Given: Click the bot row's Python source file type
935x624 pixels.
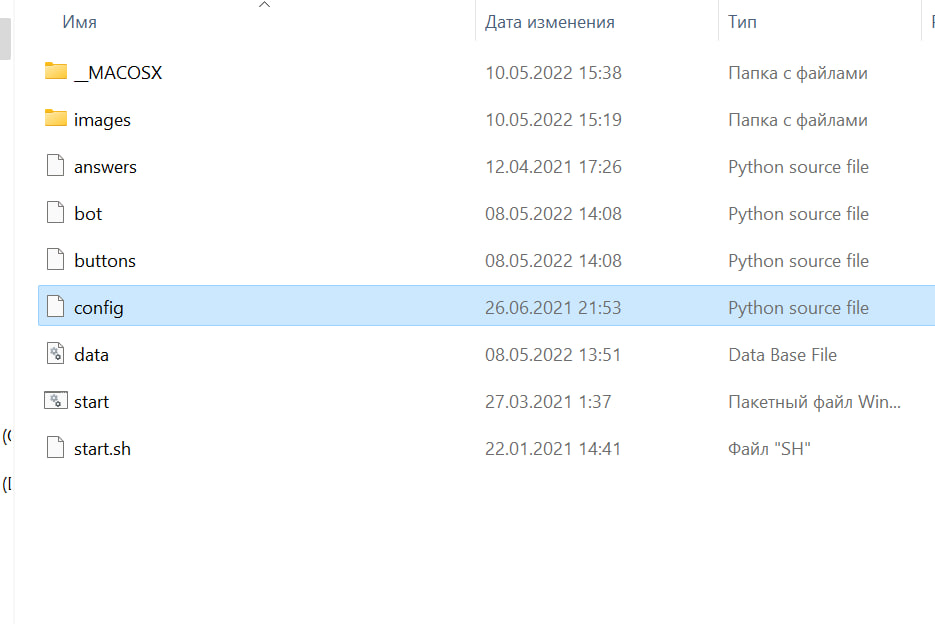Looking at the screenshot, I should pos(798,214).
